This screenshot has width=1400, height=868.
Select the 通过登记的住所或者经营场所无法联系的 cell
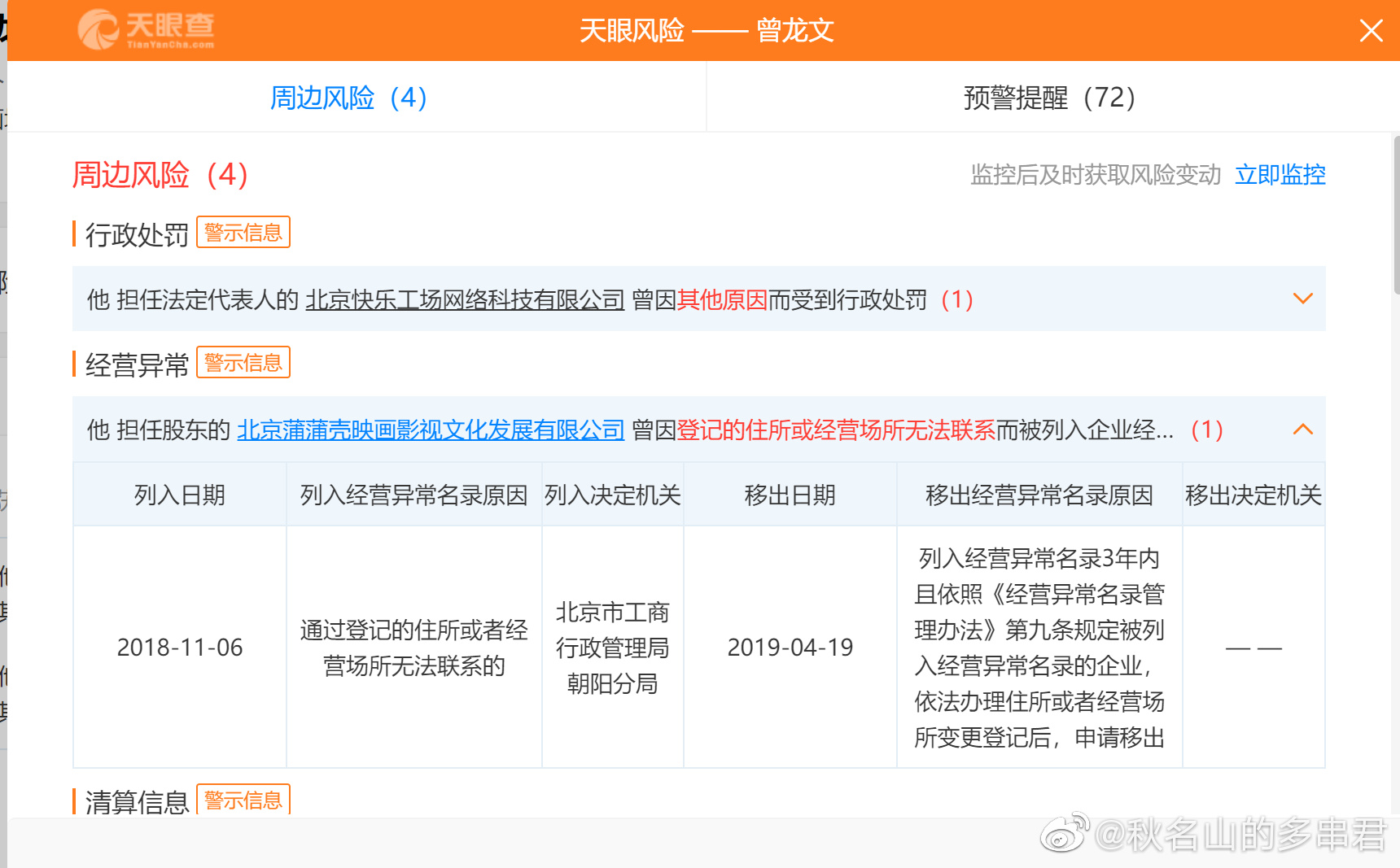pyautogui.click(x=414, y=648)
